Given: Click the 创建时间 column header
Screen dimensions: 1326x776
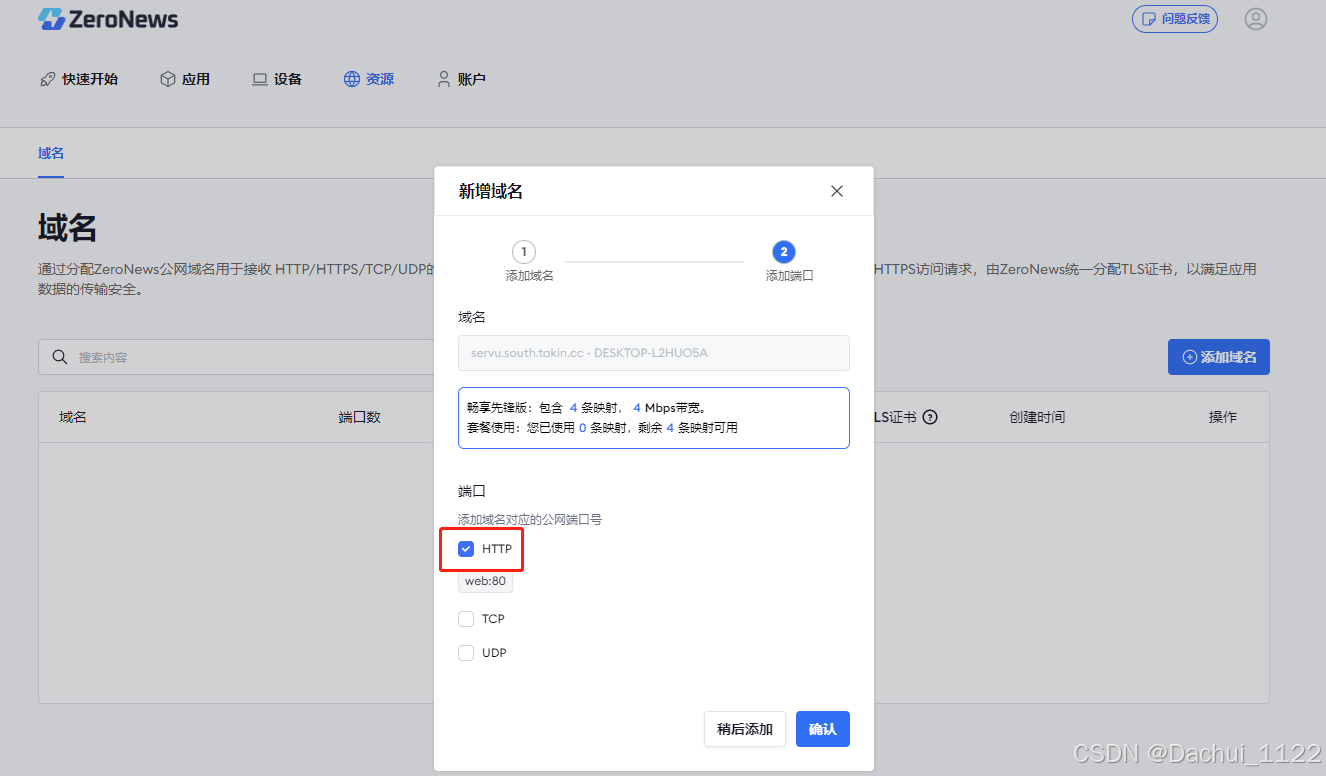Looking at the screenshot, I should click(1037, 417).
